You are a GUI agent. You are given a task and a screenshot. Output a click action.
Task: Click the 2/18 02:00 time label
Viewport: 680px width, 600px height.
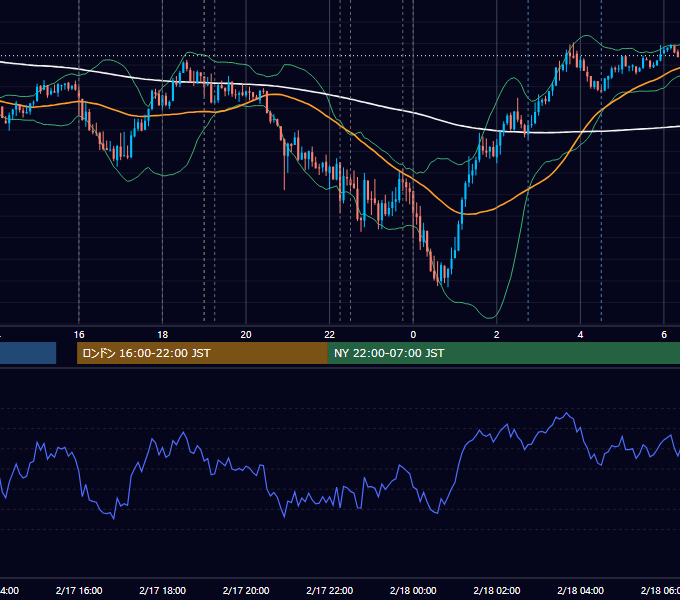(x=497, y=590)
